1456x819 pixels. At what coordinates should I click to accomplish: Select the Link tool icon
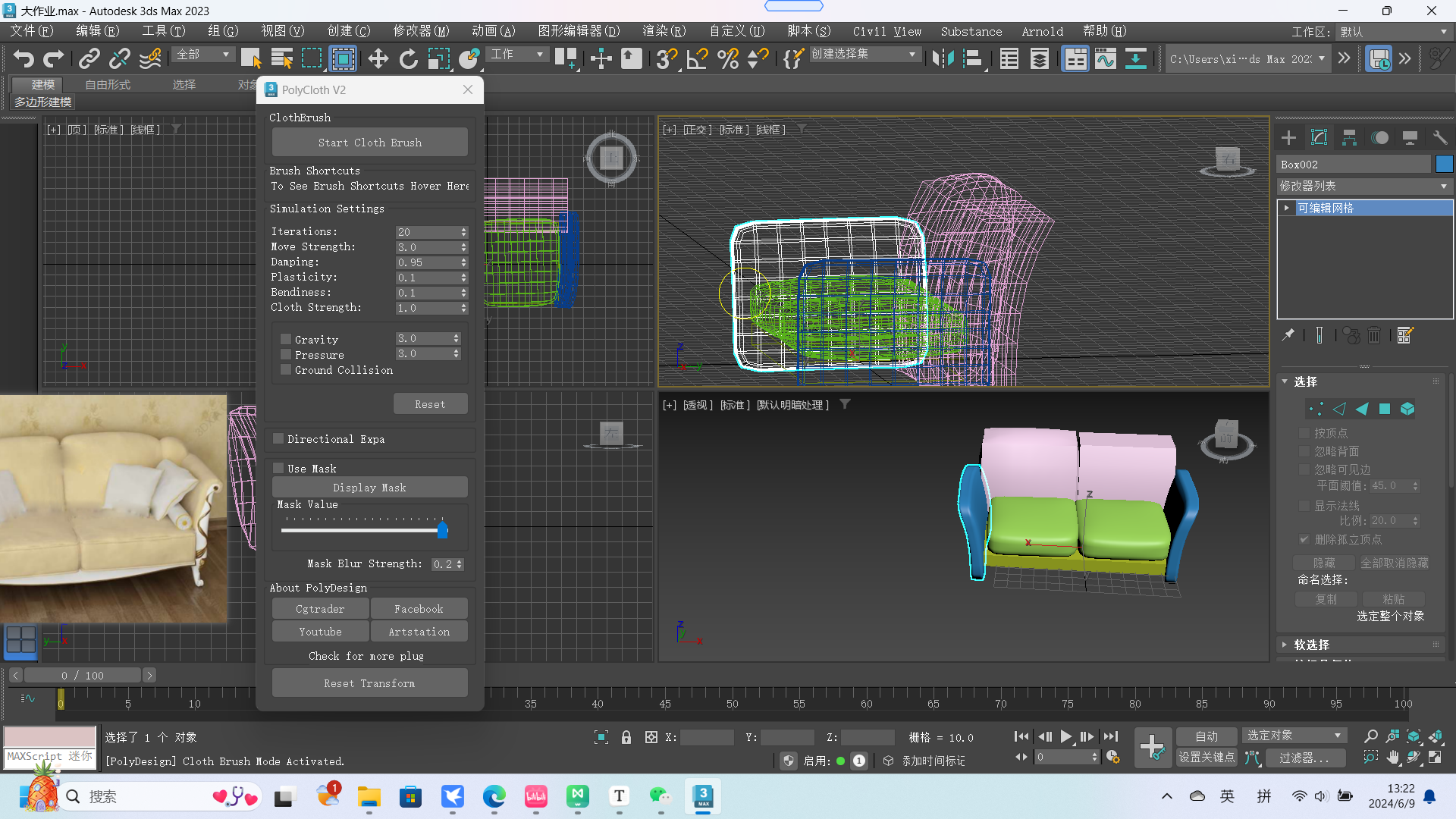(89, 58)
